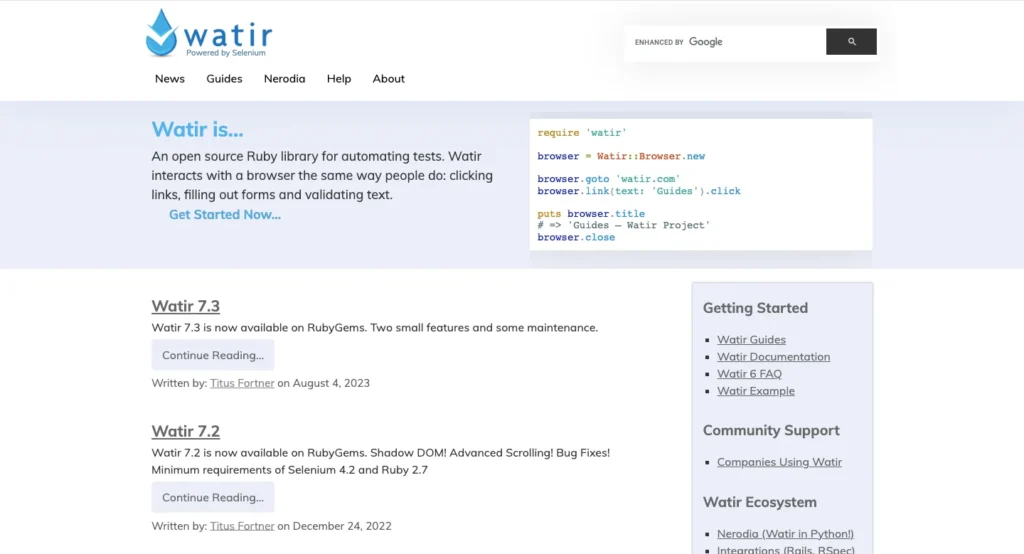Open the Nerodia navigation item
Image resolution: width=1024 pixels, height=554 pixels.
point(284,78)
